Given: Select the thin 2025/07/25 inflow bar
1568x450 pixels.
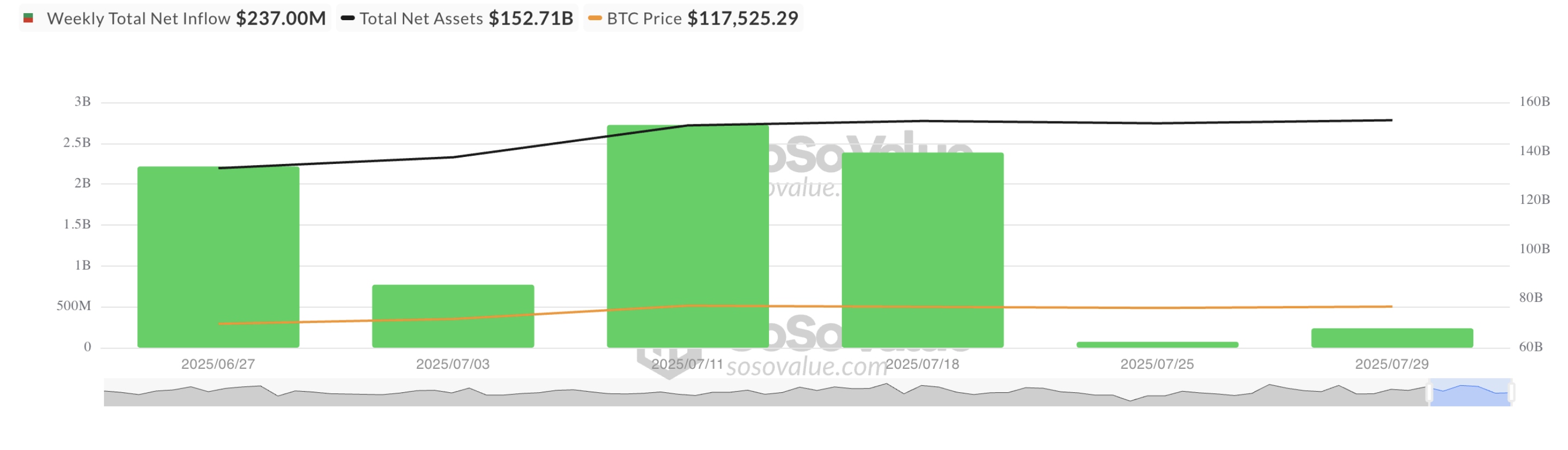Looking at the screenshot, I should point(1157,345).
